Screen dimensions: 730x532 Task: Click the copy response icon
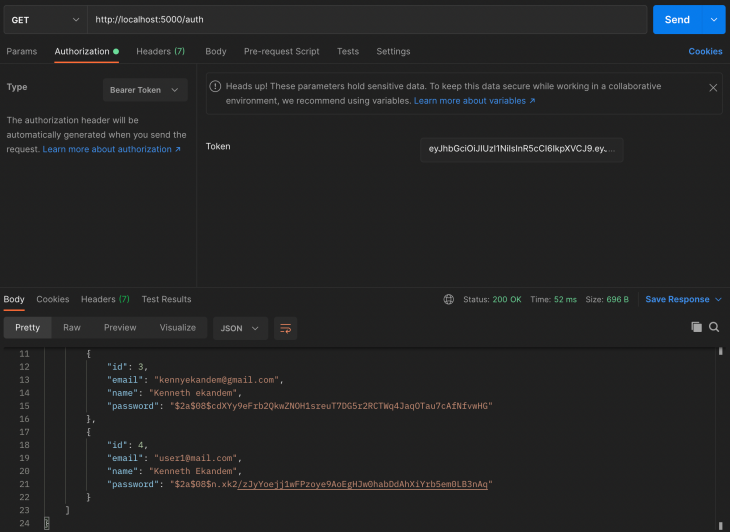coord(696,327)
